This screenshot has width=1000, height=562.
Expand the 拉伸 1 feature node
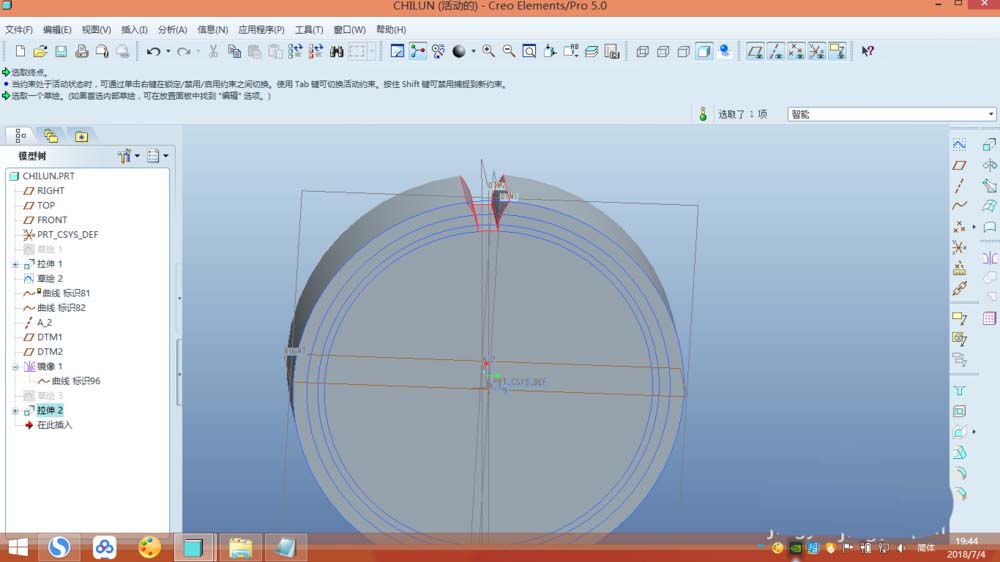point(15,264)
